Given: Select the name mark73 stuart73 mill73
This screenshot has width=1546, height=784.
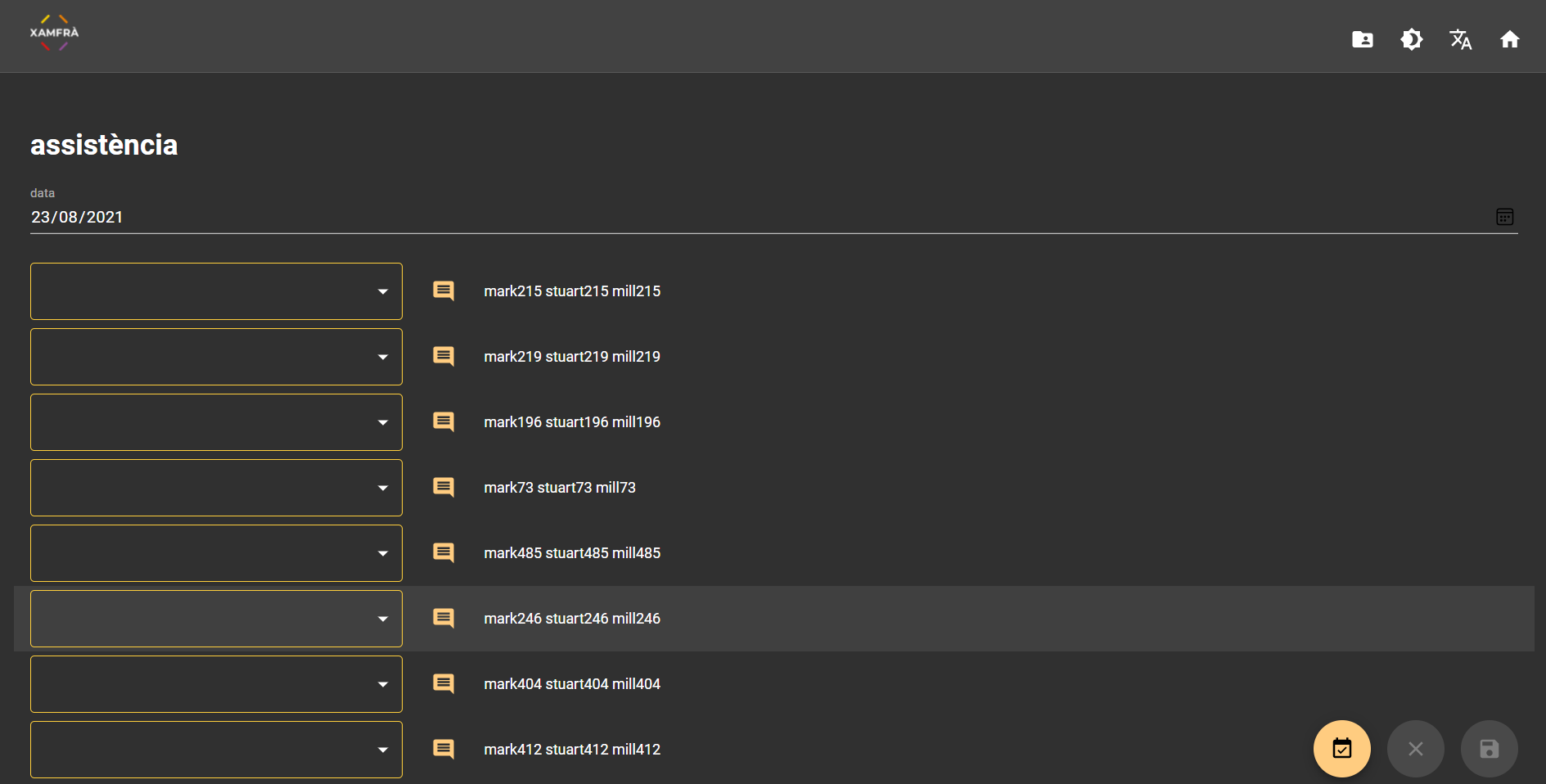Looking at the screenshot, I should [x=560, y=488].
